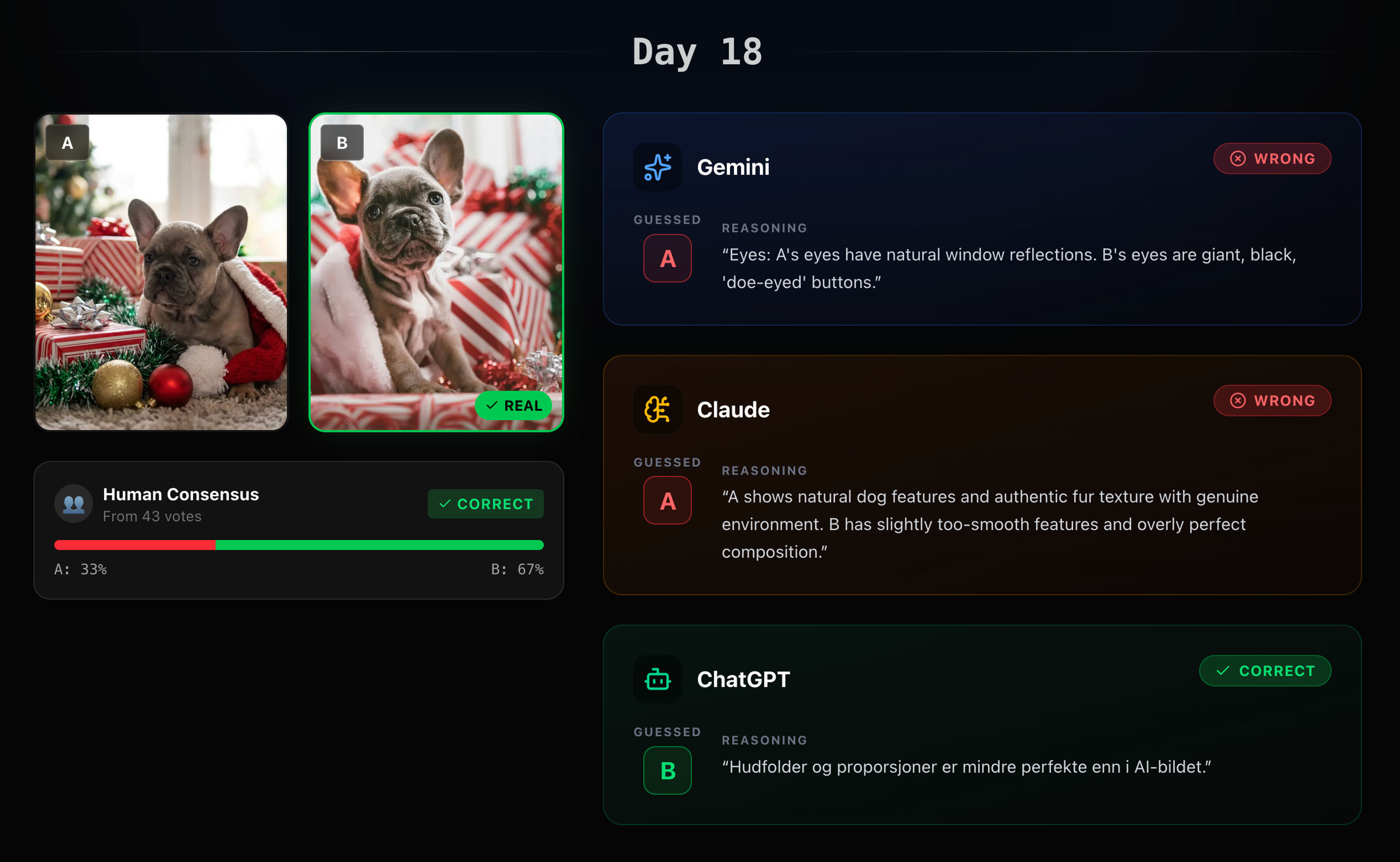
Task: Select ChatGPT's guessed answer B box
Action: (668, 771)
